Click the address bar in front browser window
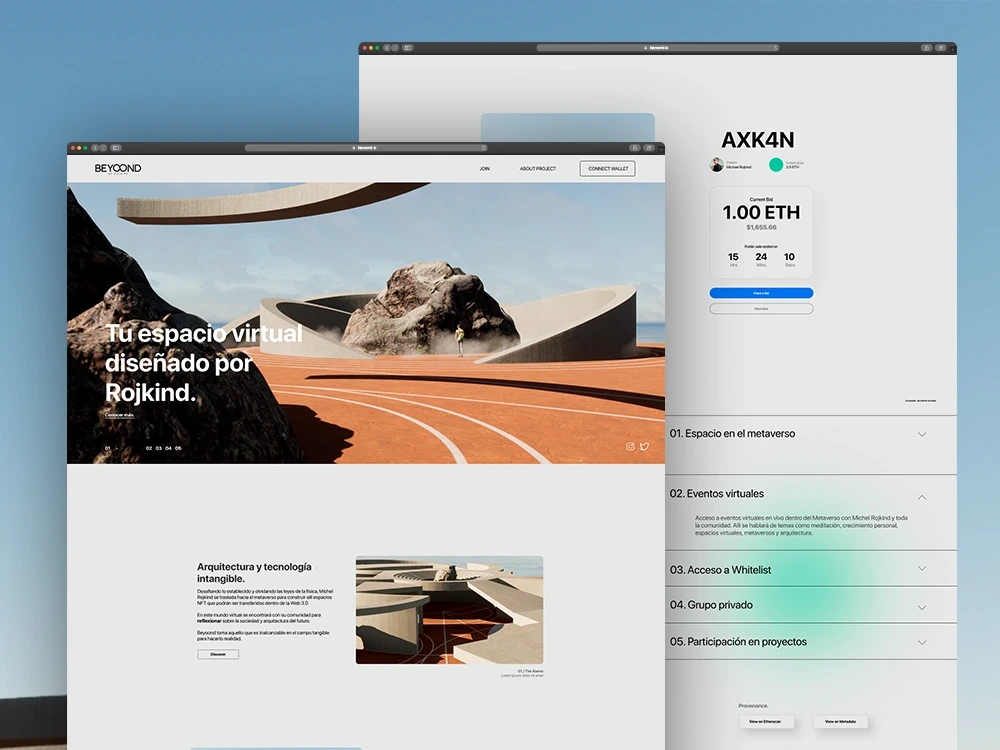Viewport: 1000px width, 750px height. tap(366, 148)
